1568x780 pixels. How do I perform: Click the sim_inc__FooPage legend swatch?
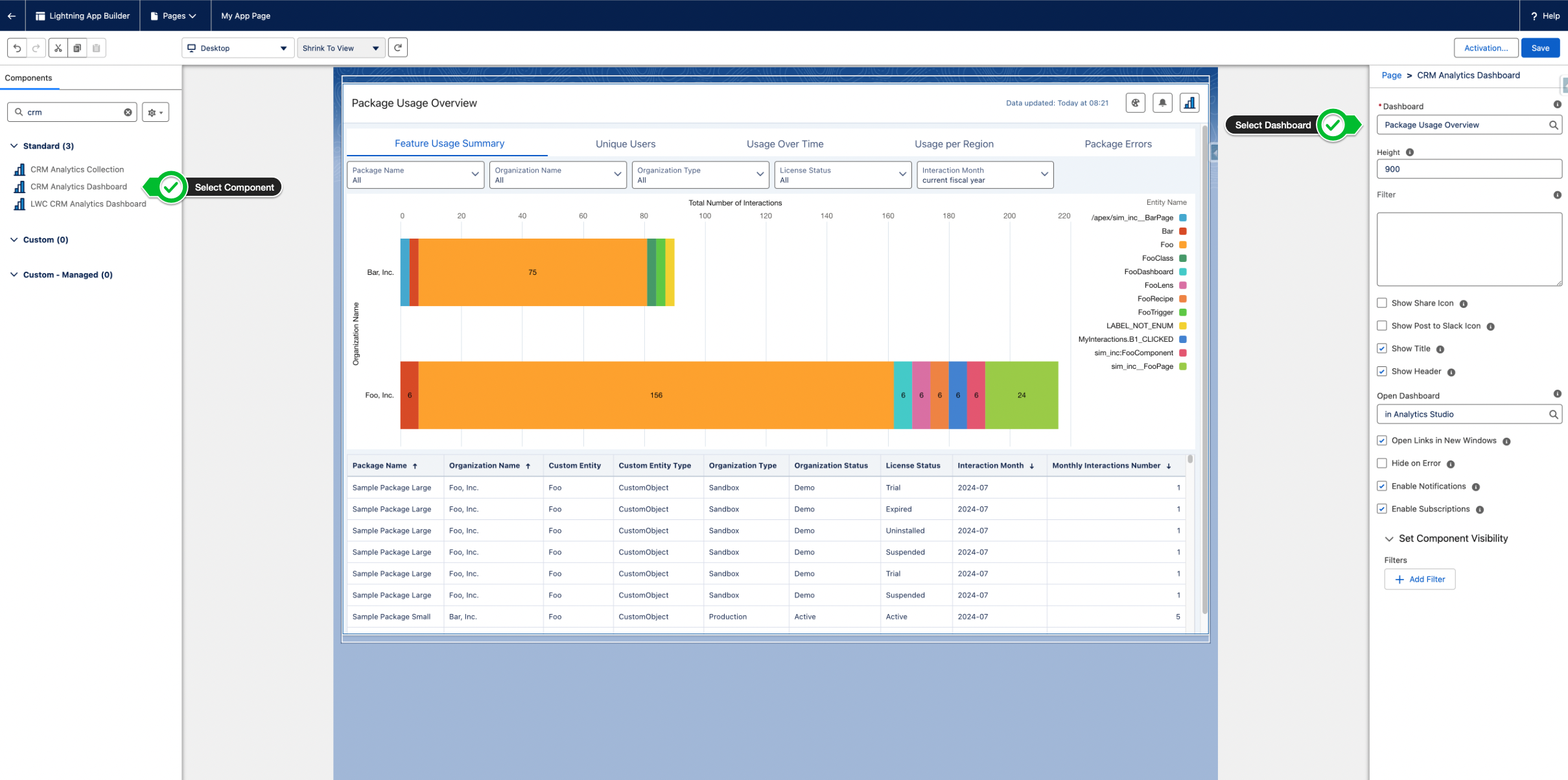click(x=1182, y=366)
